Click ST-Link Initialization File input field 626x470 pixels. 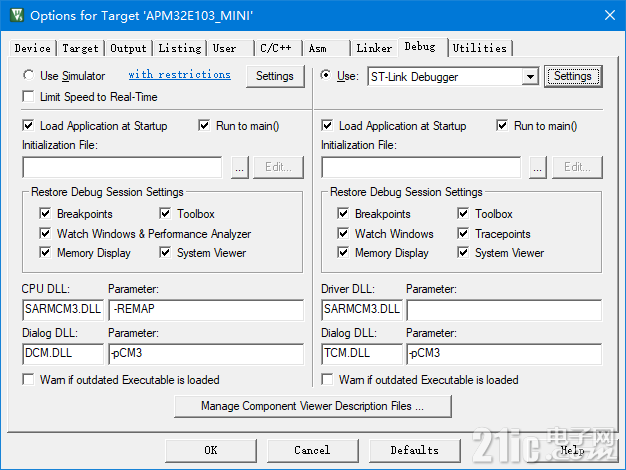[421, 167]
